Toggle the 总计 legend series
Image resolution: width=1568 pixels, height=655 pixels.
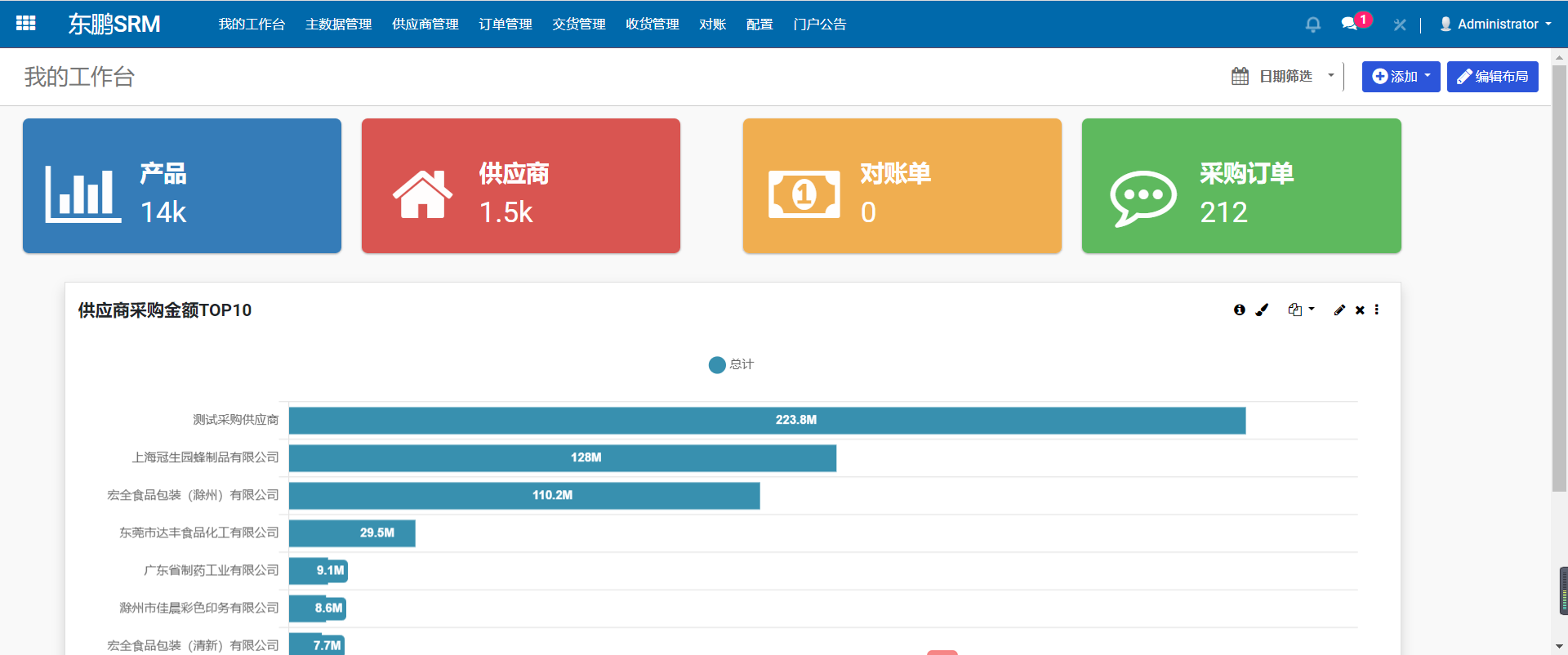[x=731, y=364]
